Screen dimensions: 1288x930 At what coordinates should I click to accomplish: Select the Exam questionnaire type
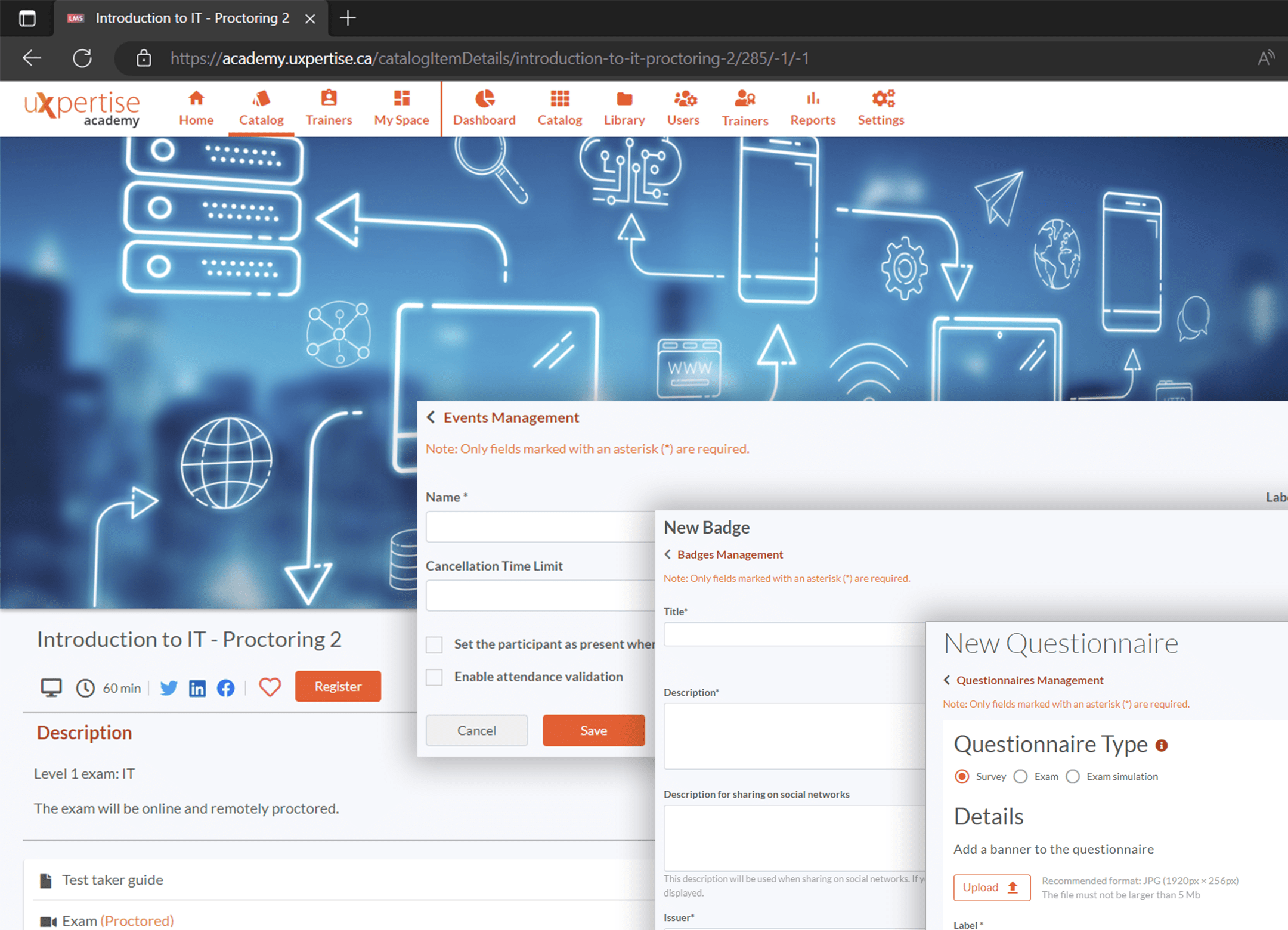(1020, 776)
